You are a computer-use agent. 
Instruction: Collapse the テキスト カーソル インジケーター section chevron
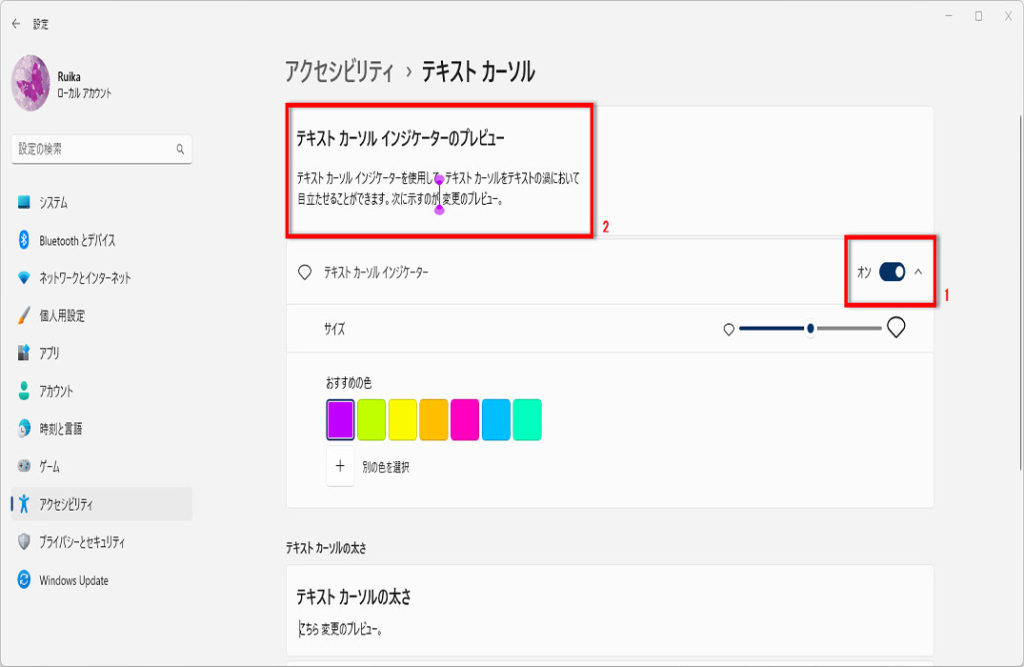(x=919, y=272)
